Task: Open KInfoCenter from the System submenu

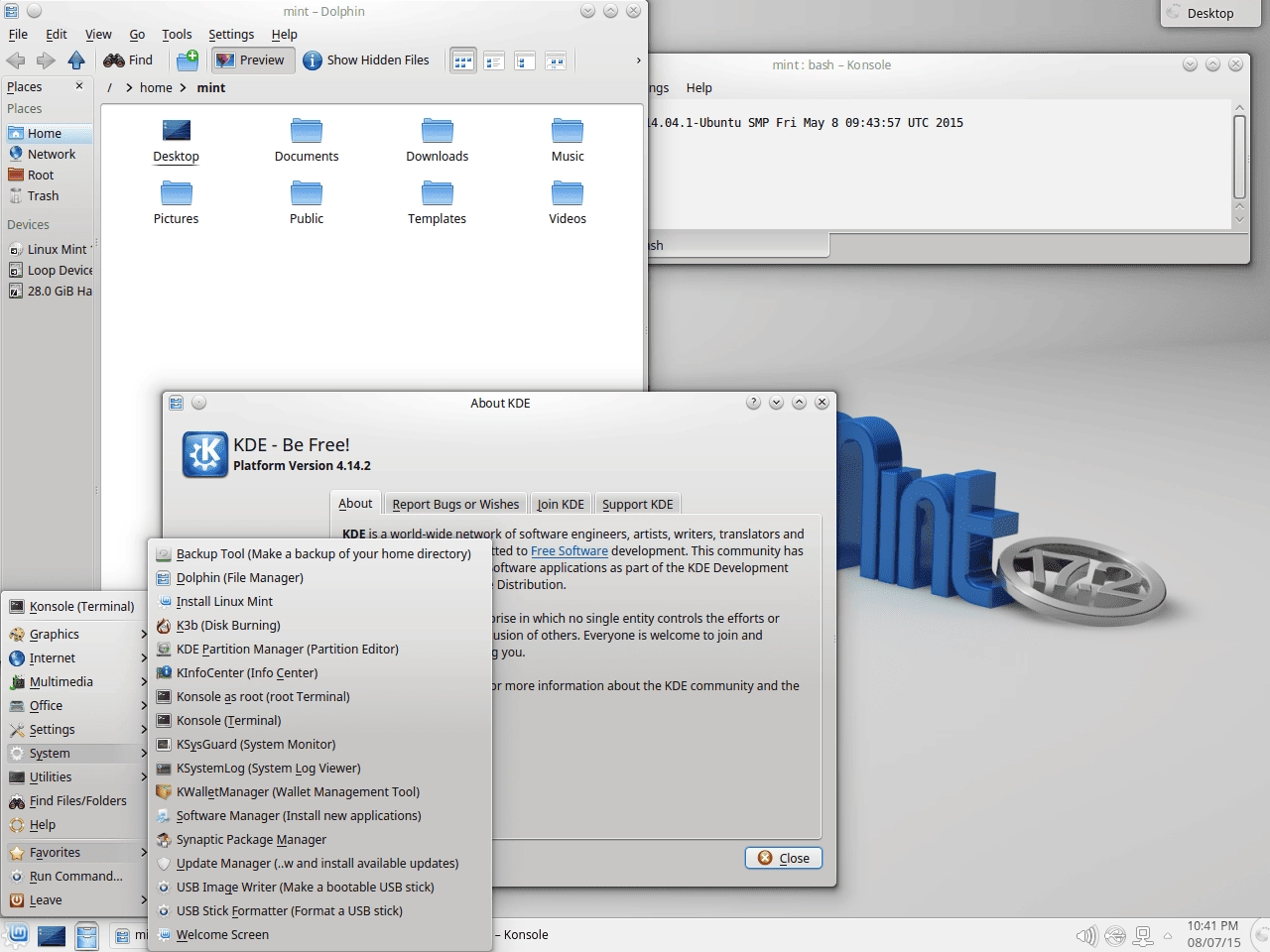Action: (319, 672)
